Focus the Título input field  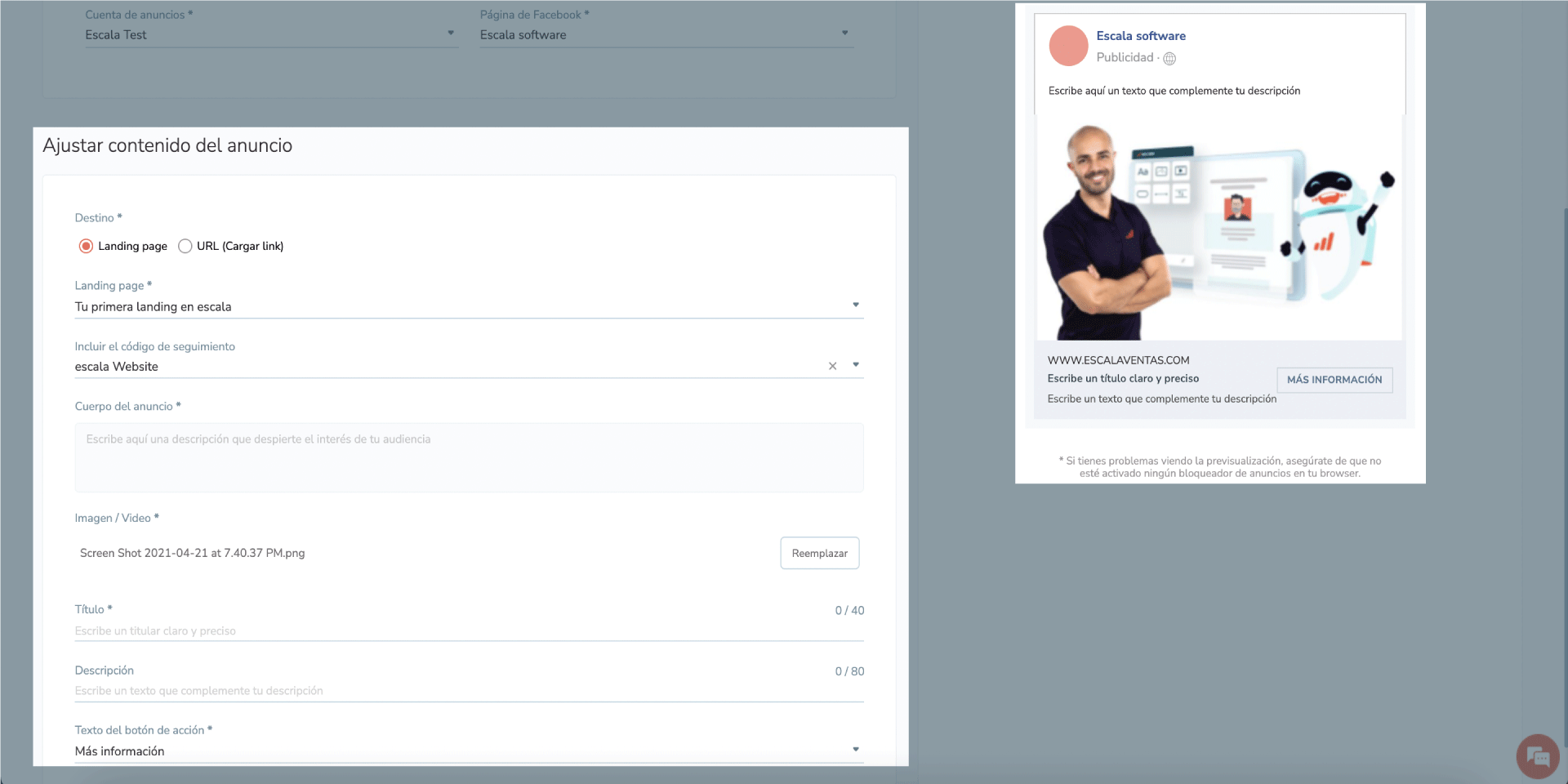point(469,630)
